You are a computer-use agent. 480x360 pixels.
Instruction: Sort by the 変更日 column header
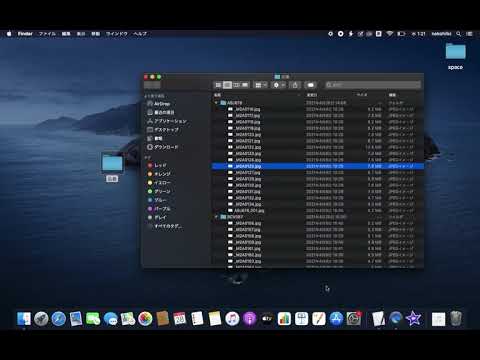pos(312,95)
